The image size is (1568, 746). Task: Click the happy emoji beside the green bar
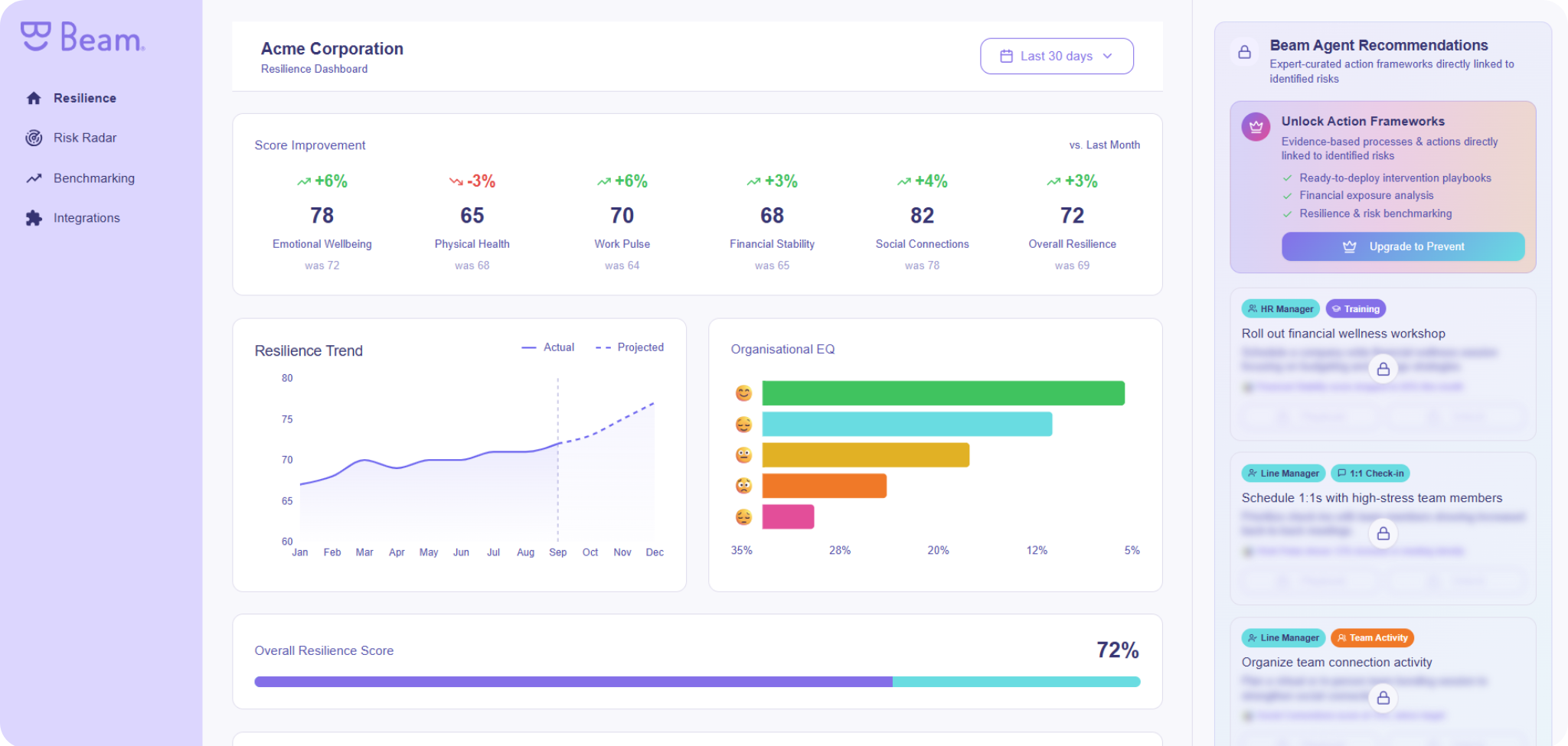[x=743, y=393]
